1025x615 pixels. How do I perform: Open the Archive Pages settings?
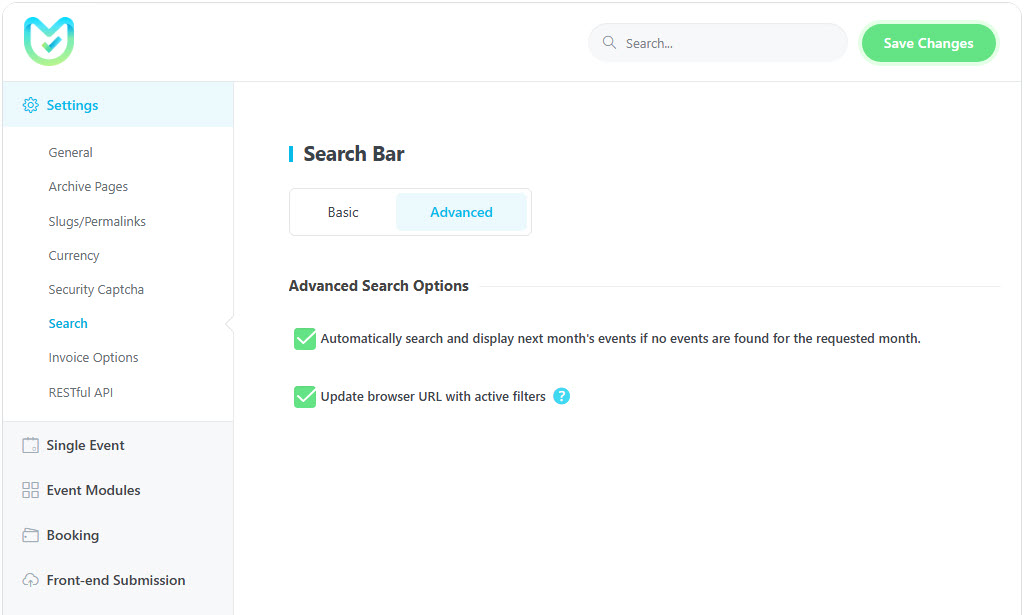88,187
